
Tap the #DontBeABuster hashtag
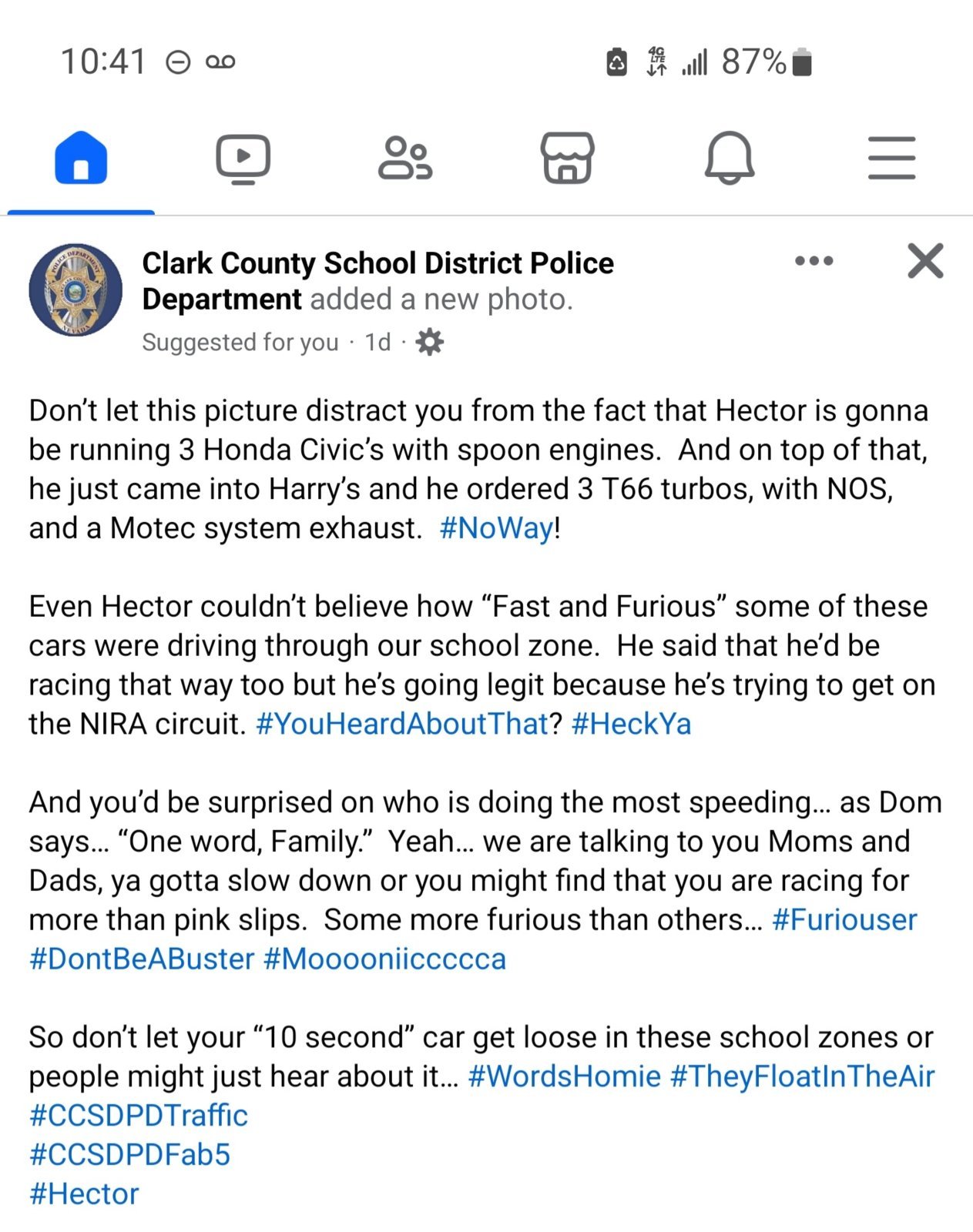click(142, 959)
